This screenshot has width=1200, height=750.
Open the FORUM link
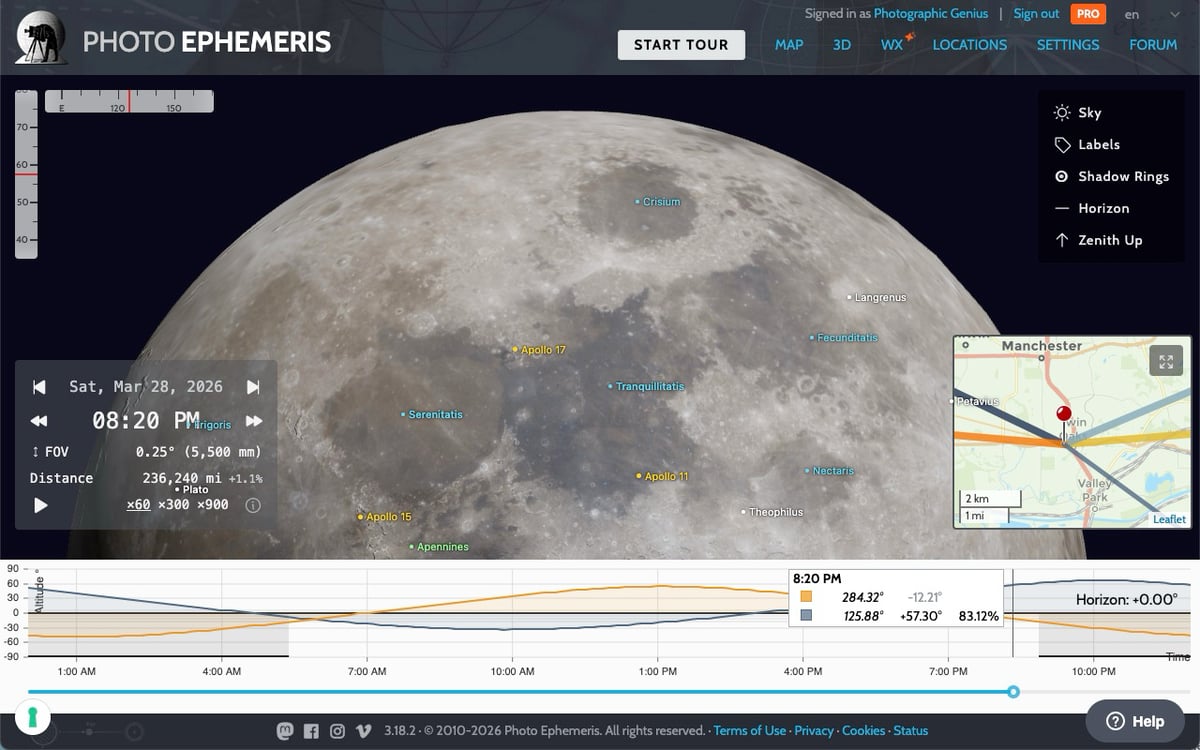pyautogui.click(x=1153, y=45)
